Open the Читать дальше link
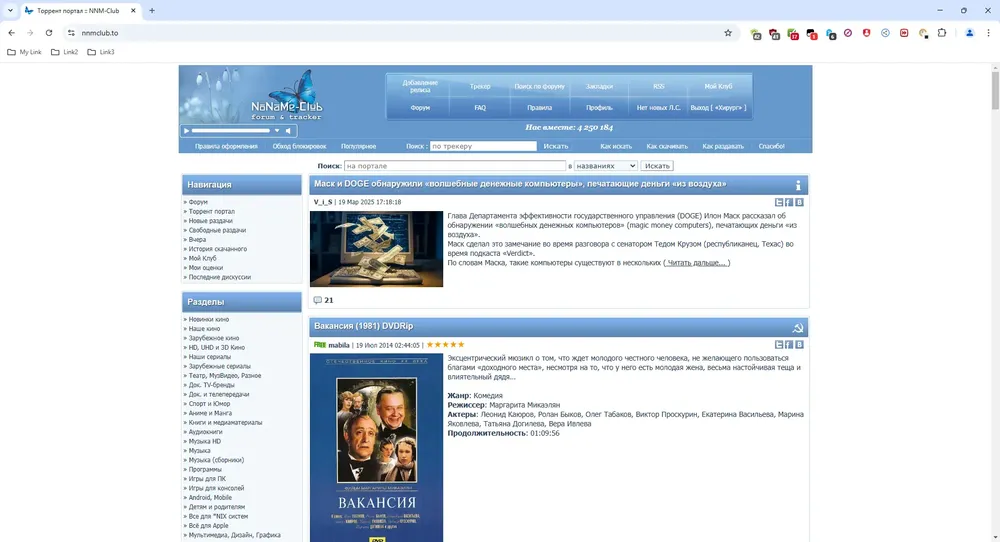This screenshot has height=542, width=1000. (x=696, y=263)
